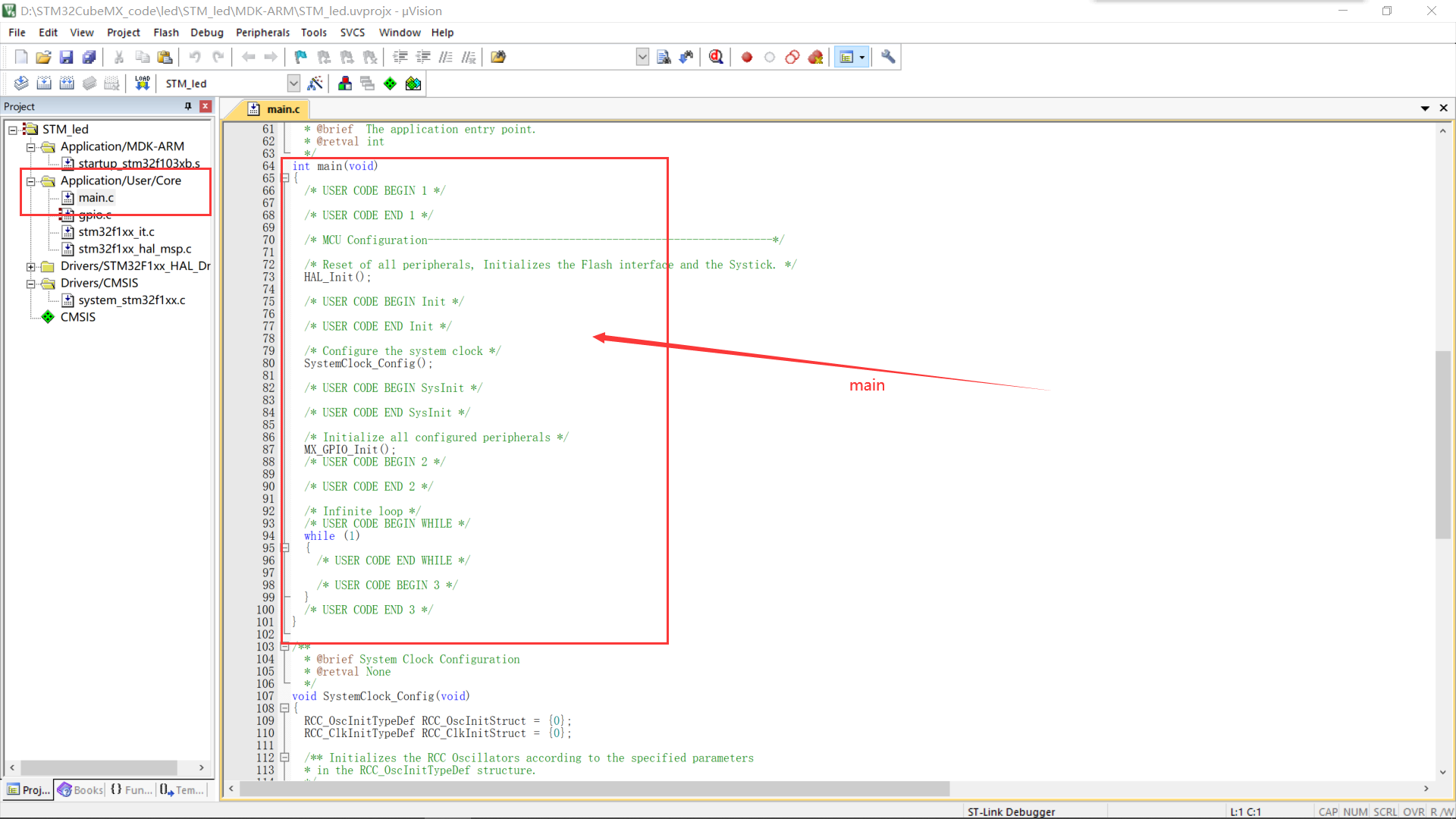Open file with the folder icon
1456x819 pixels.
coord(43,57)
